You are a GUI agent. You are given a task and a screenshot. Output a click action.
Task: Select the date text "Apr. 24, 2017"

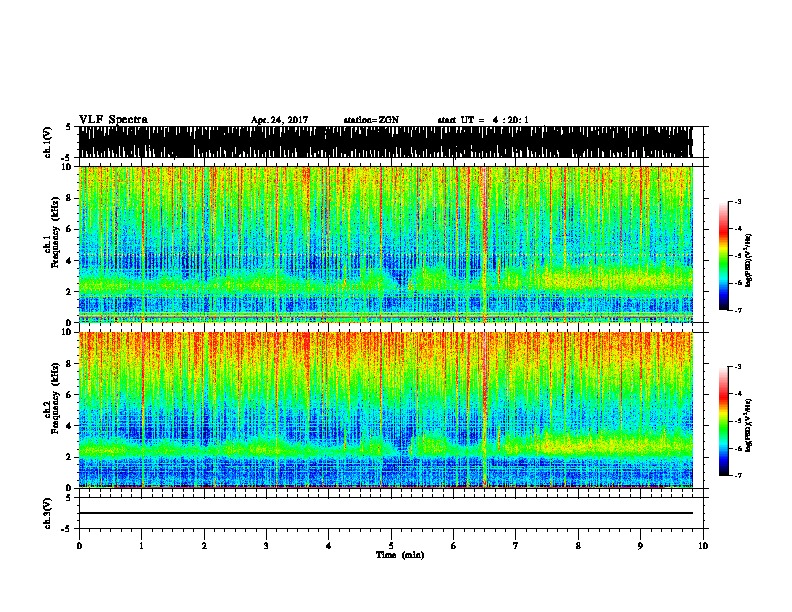point(279,120)
